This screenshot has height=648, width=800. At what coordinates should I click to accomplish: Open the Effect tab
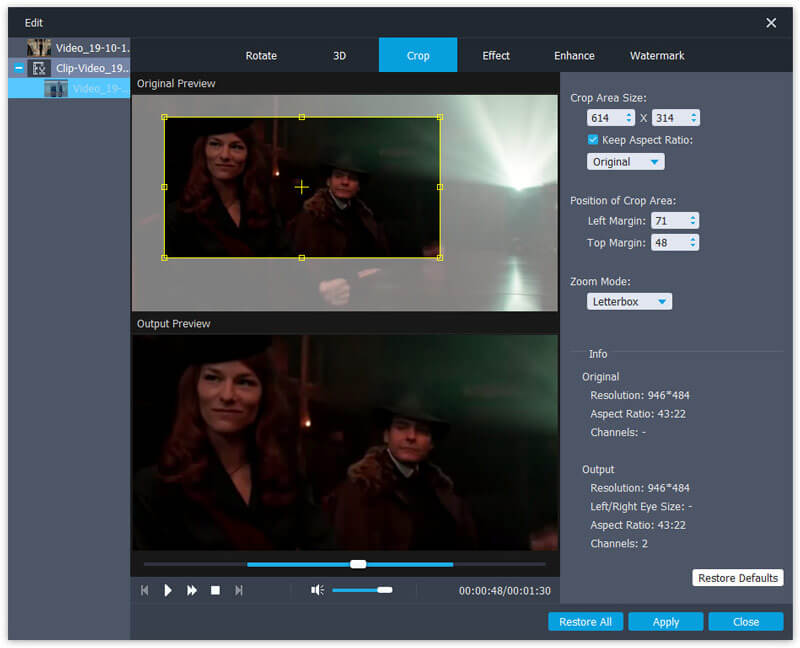496,56
